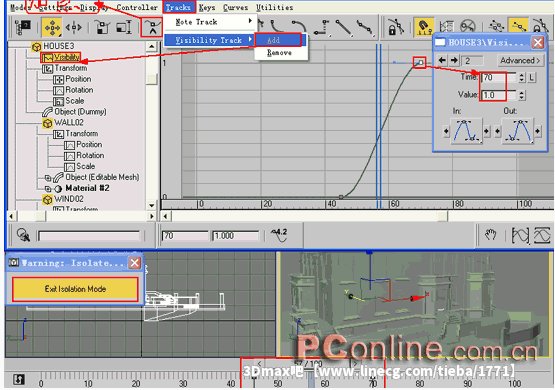Click the Slide Keys tool icon

74,27
